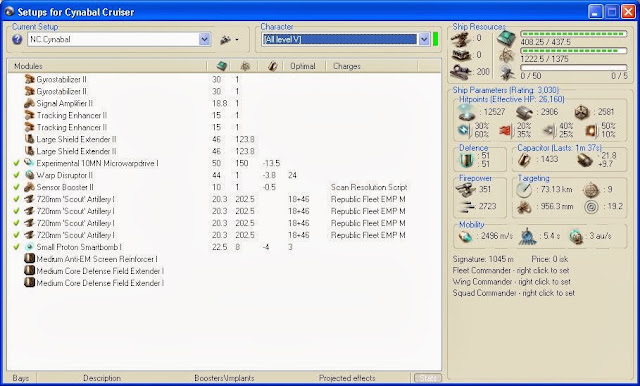Click the help question mark icon
The height and width of the screenshot is (386, 640).
coord(17,40)
